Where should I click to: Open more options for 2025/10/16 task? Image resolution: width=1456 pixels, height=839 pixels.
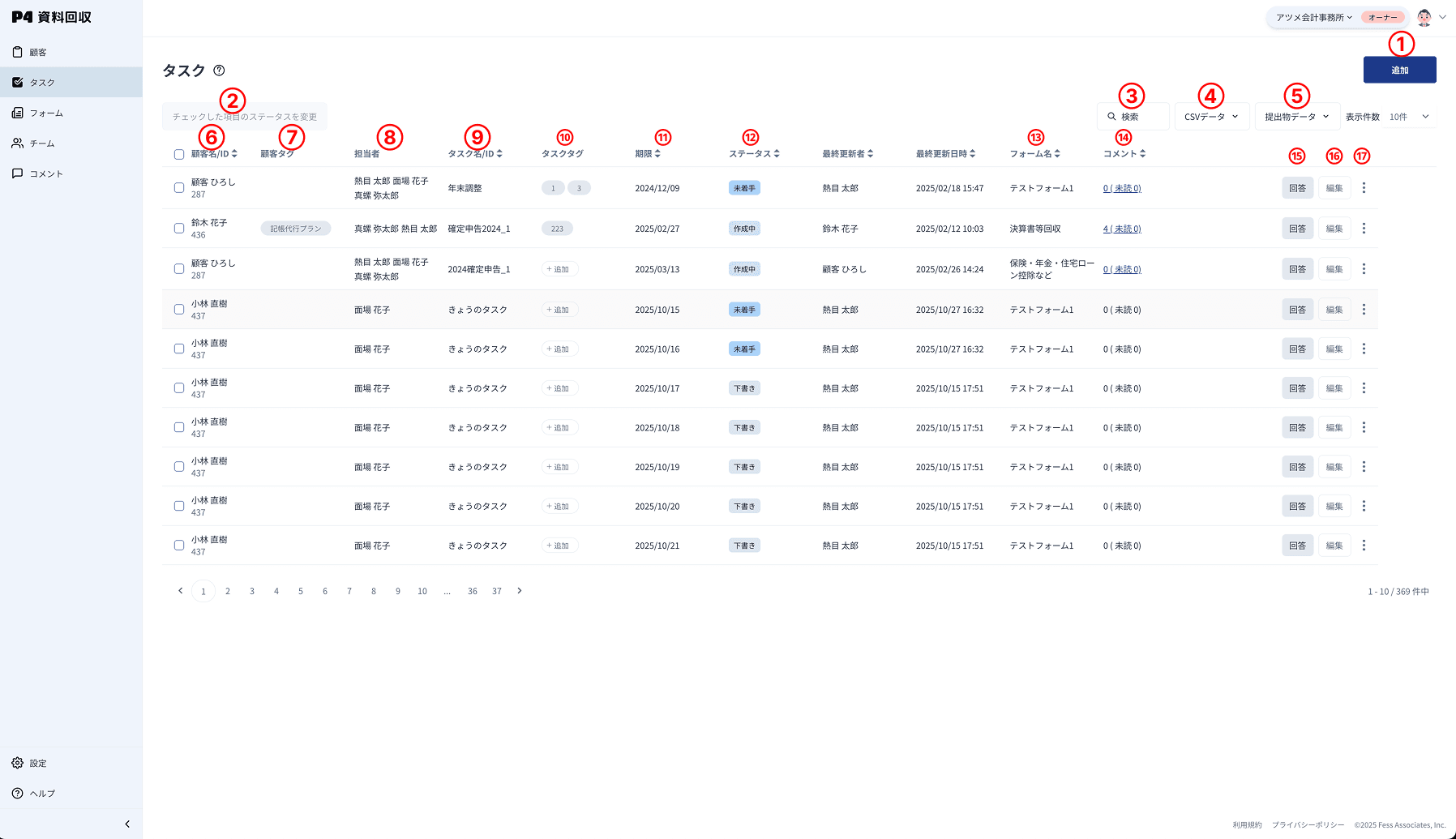[x=1364, y=349]
